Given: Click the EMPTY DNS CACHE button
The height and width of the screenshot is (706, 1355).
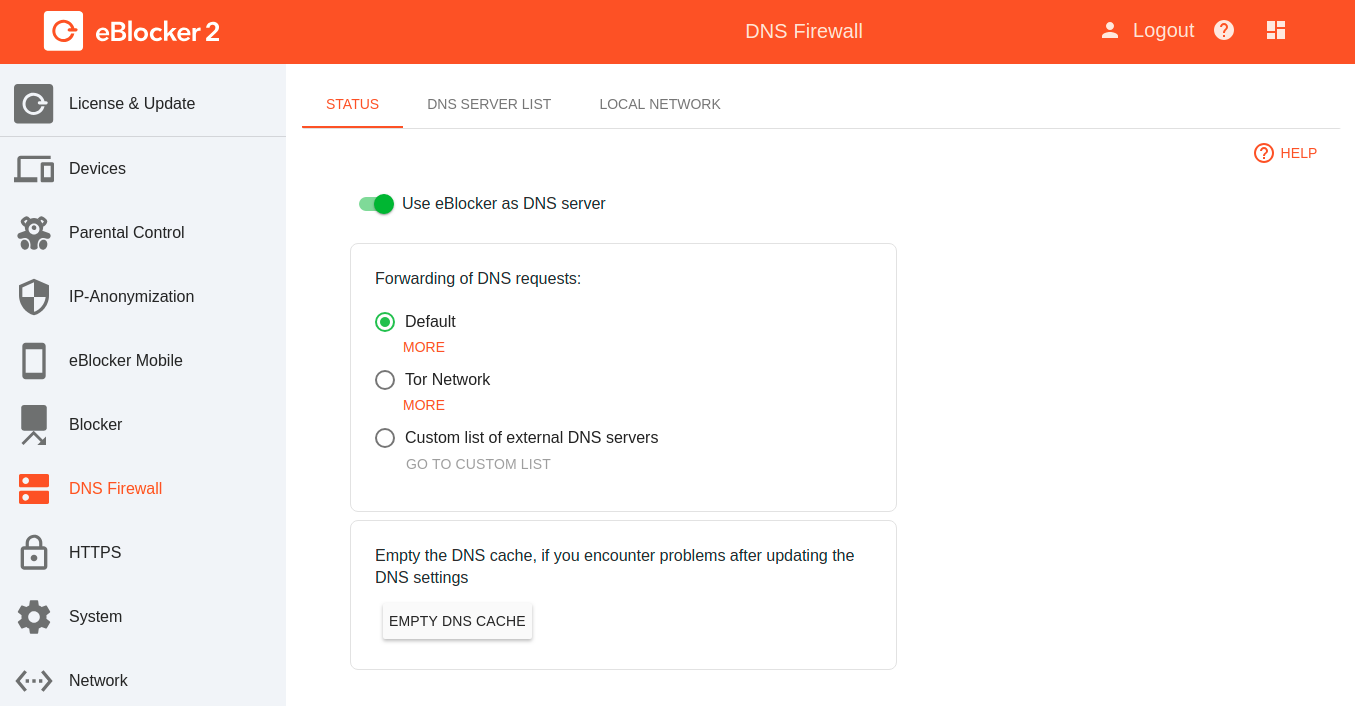Looking at the screenshot, I should click(457, 621).
